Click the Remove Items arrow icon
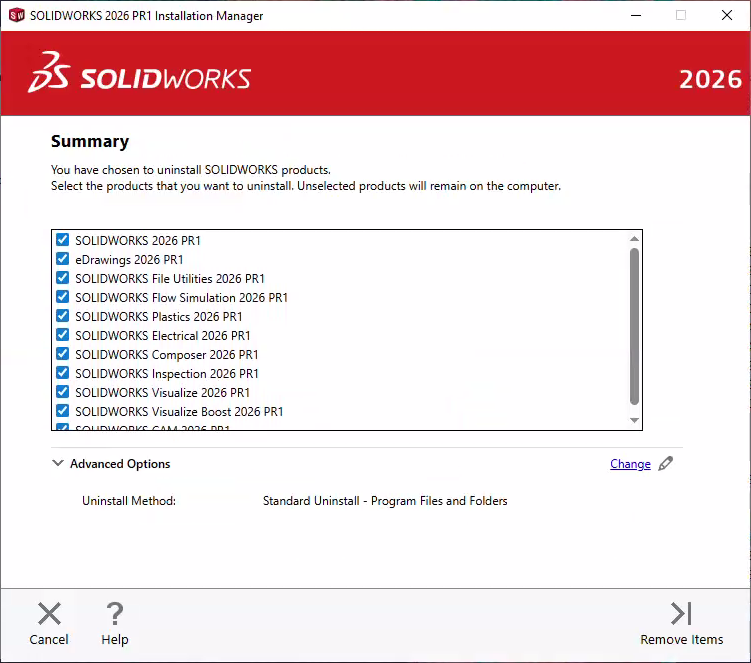 pos(681,613)
